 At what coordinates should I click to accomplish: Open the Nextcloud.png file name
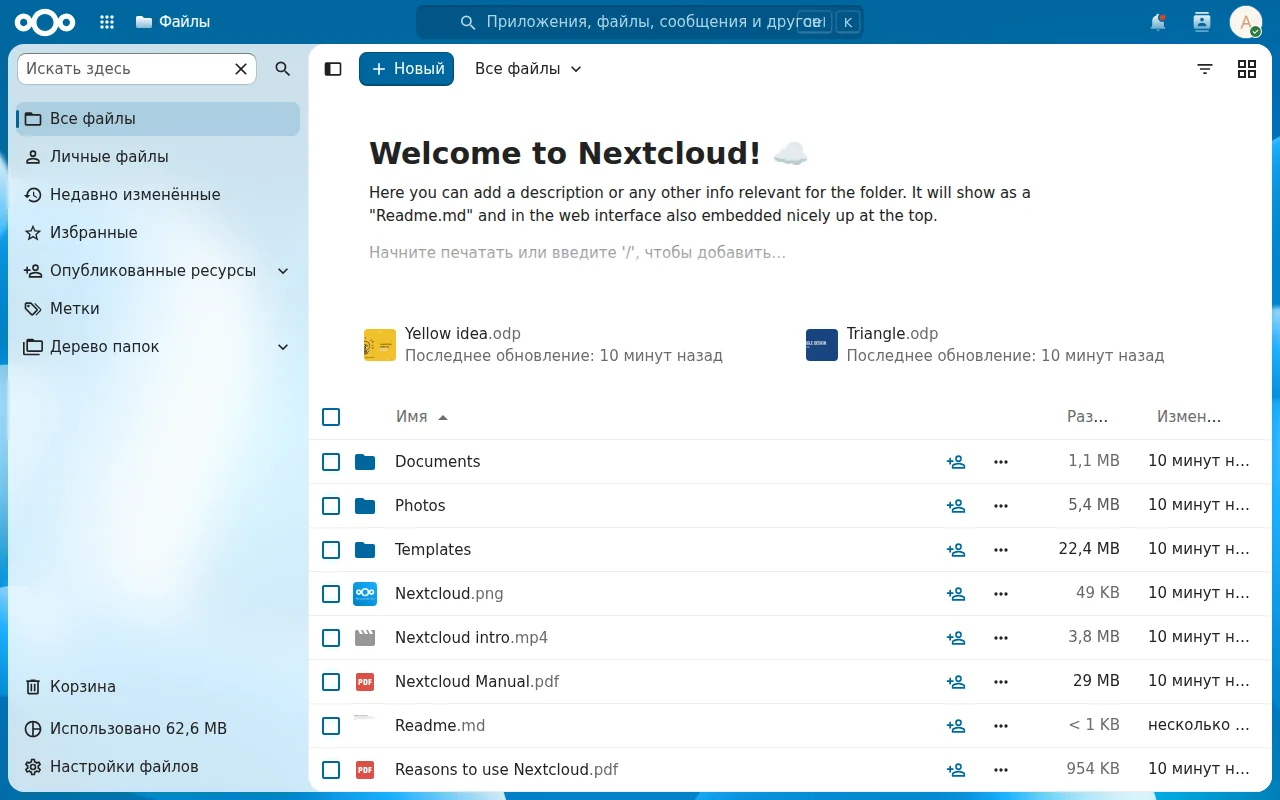[449, 594]
